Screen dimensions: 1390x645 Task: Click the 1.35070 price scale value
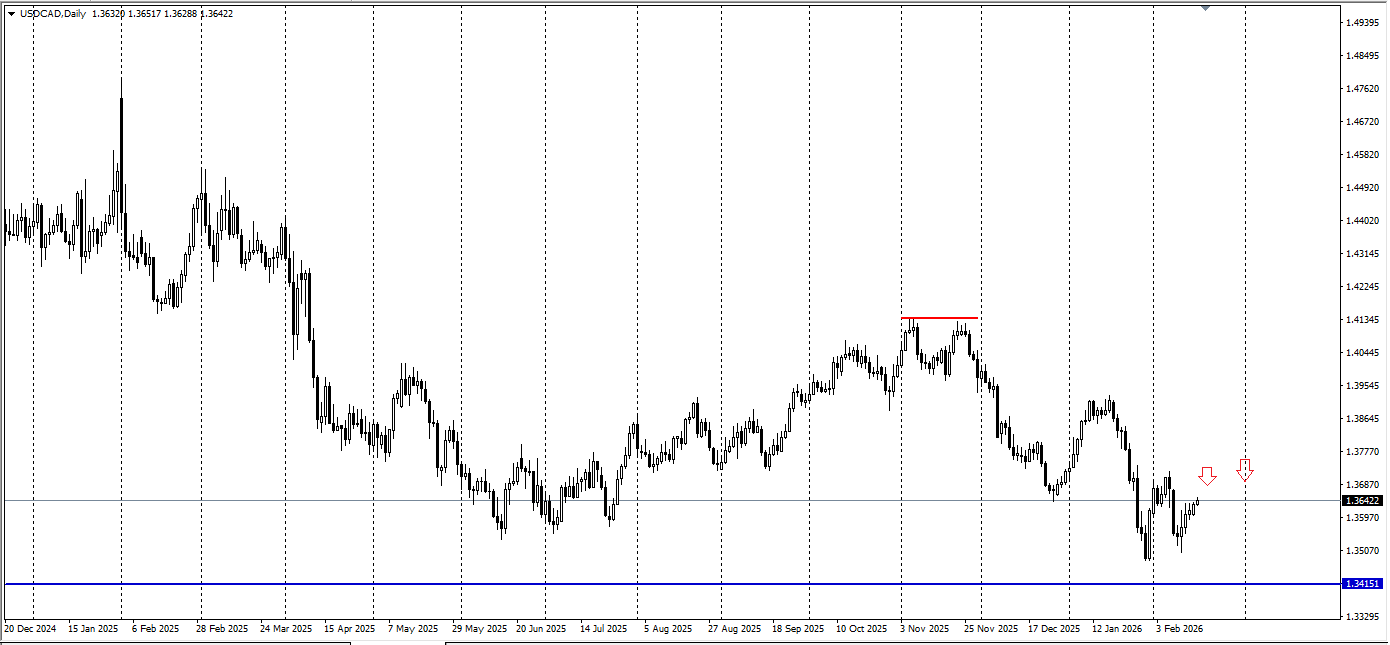1364,551
